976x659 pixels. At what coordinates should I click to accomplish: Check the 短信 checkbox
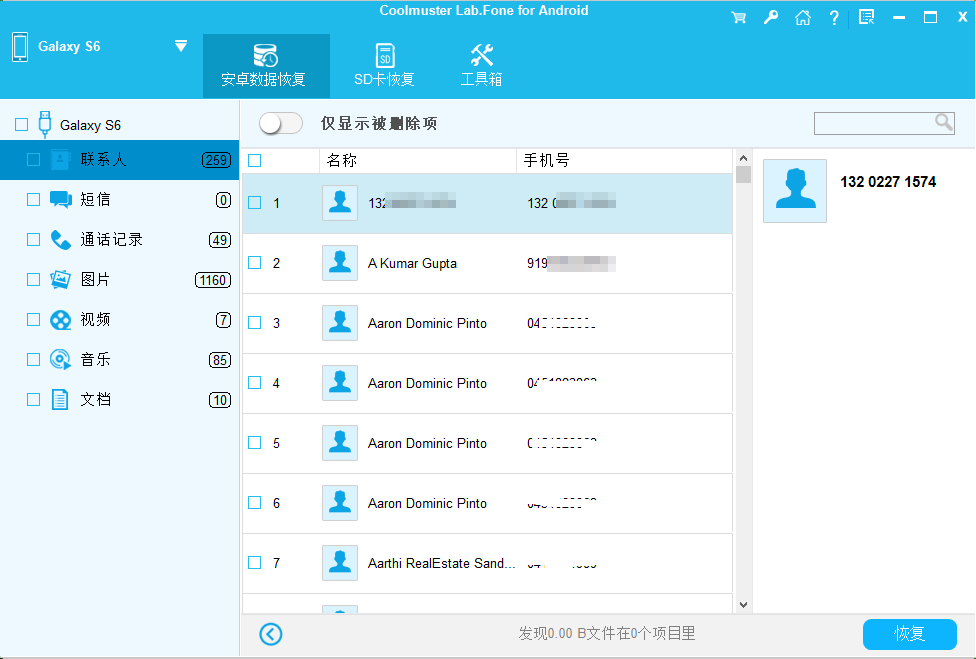(x=34, y=200)
